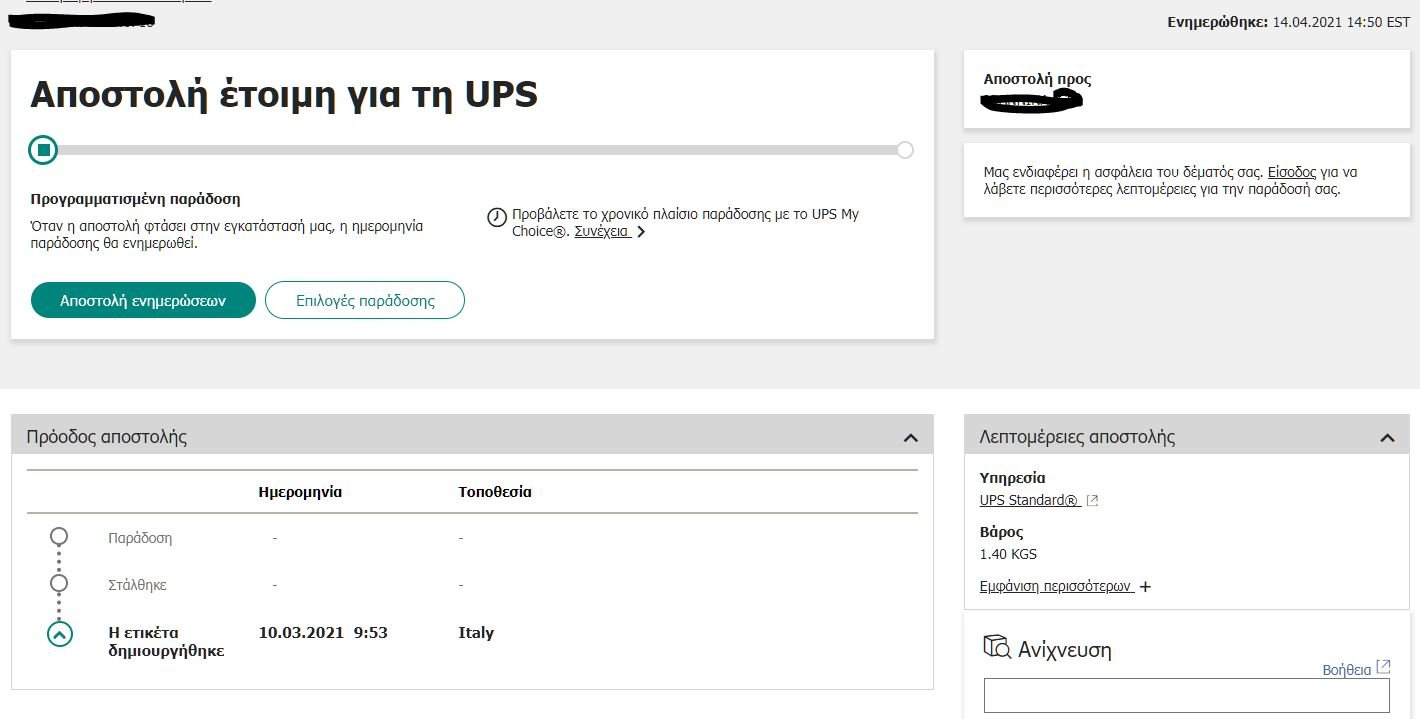Click the Τοποθεσία column header
This screenshot has width=1420, height=719.
[x=495, y=492]
